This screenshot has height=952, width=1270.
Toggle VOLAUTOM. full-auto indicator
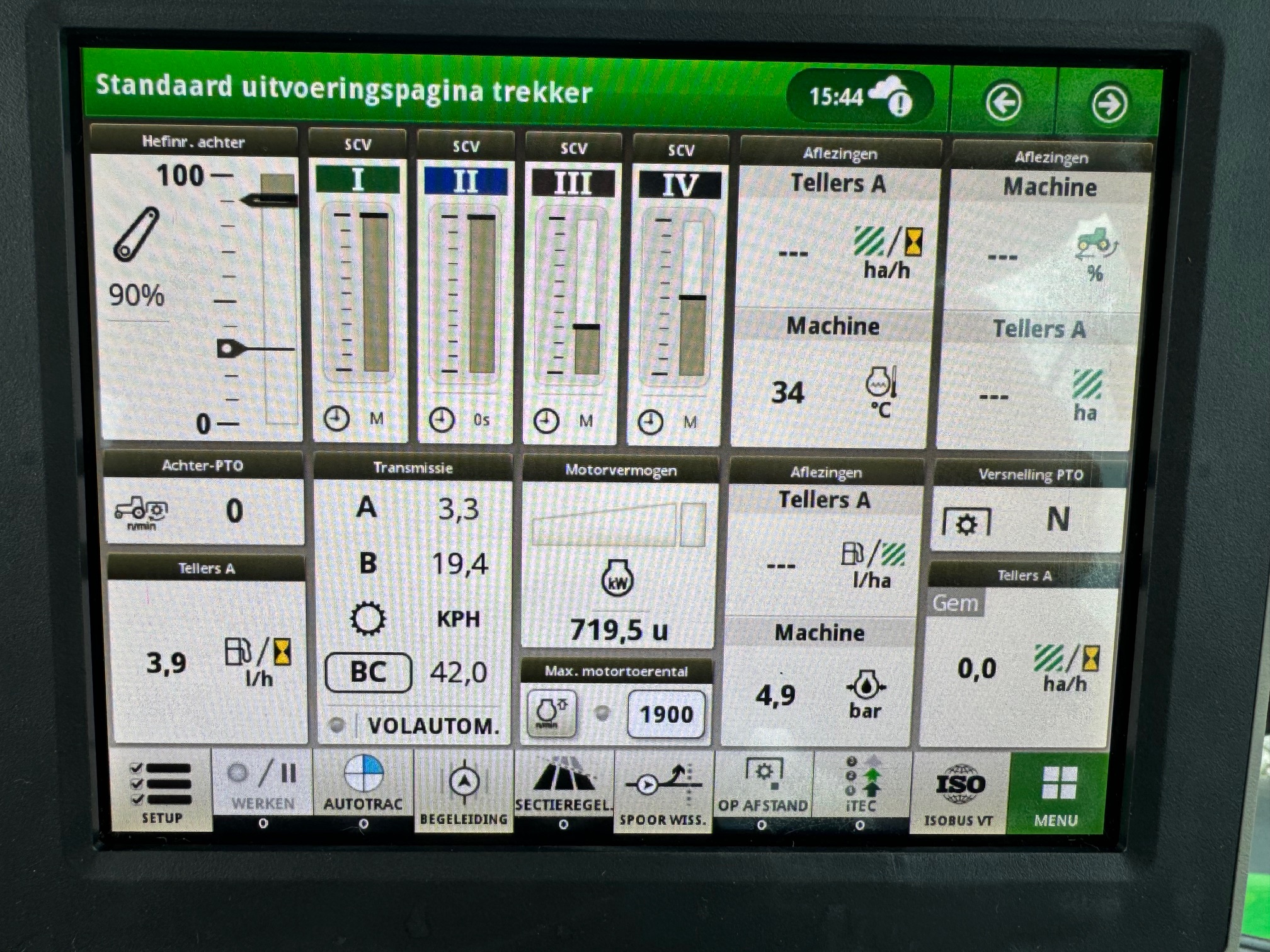point(338,725)
